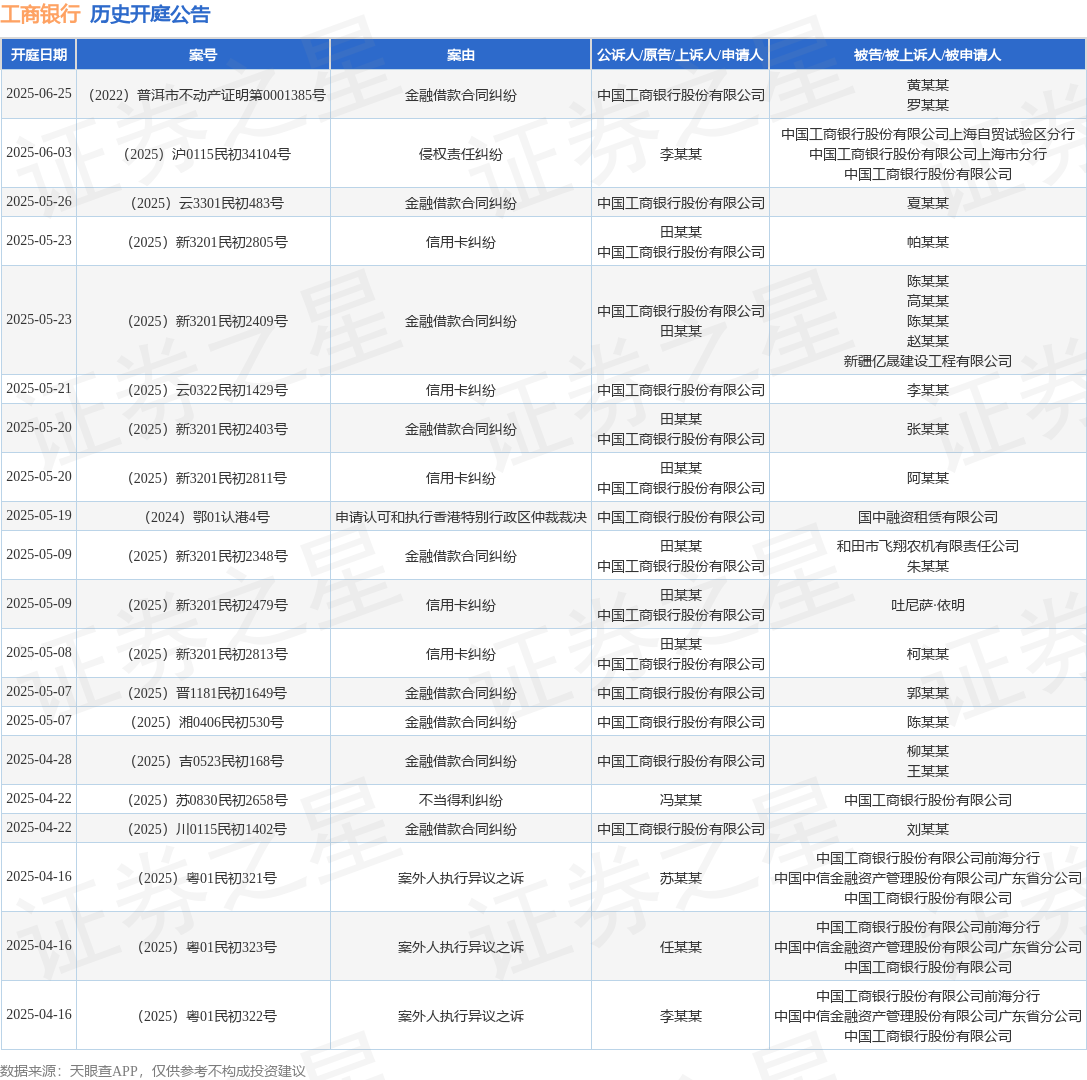
Task: Select date cell 2025-06-25
Action: [39, 94]
